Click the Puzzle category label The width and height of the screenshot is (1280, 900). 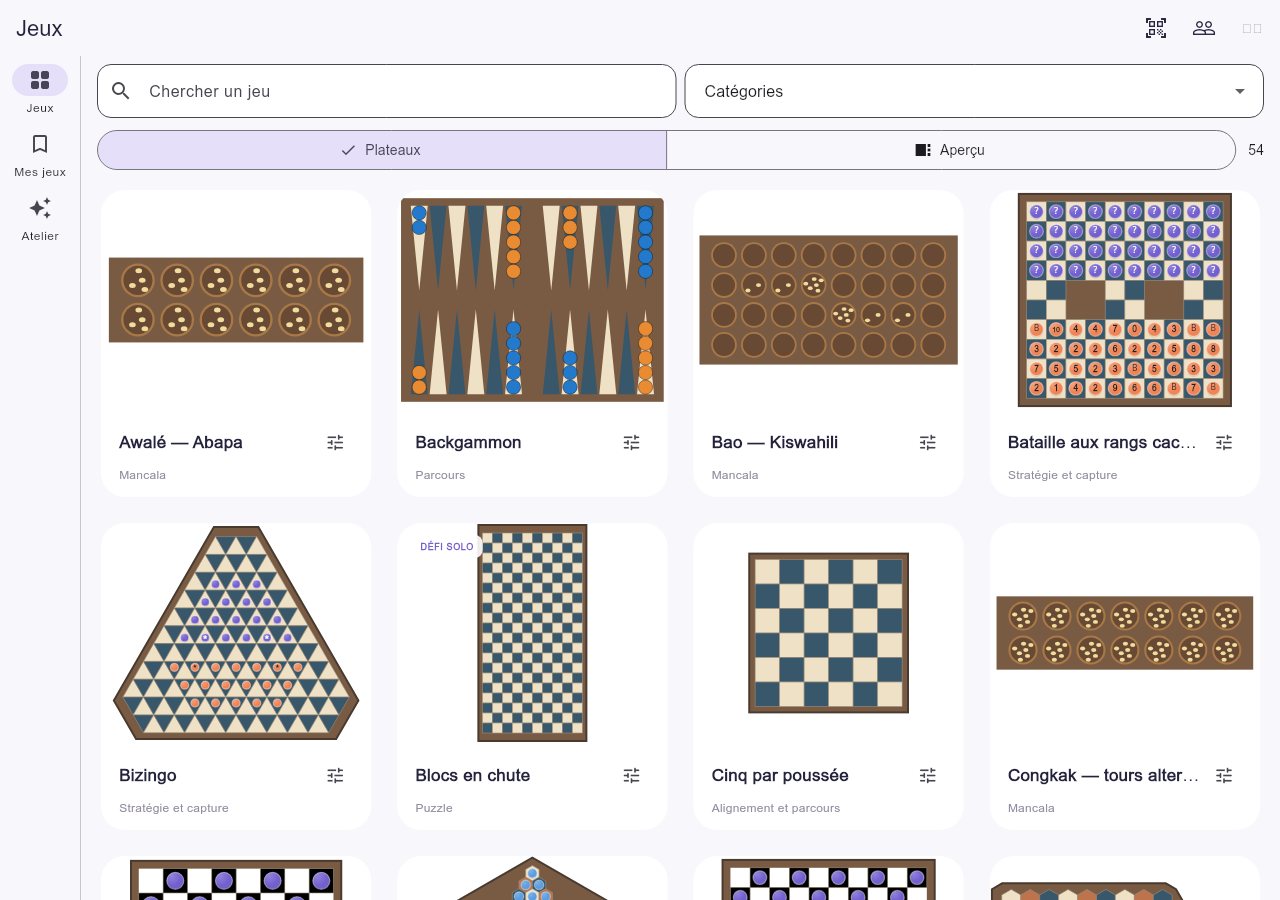[x=434, y=808]
